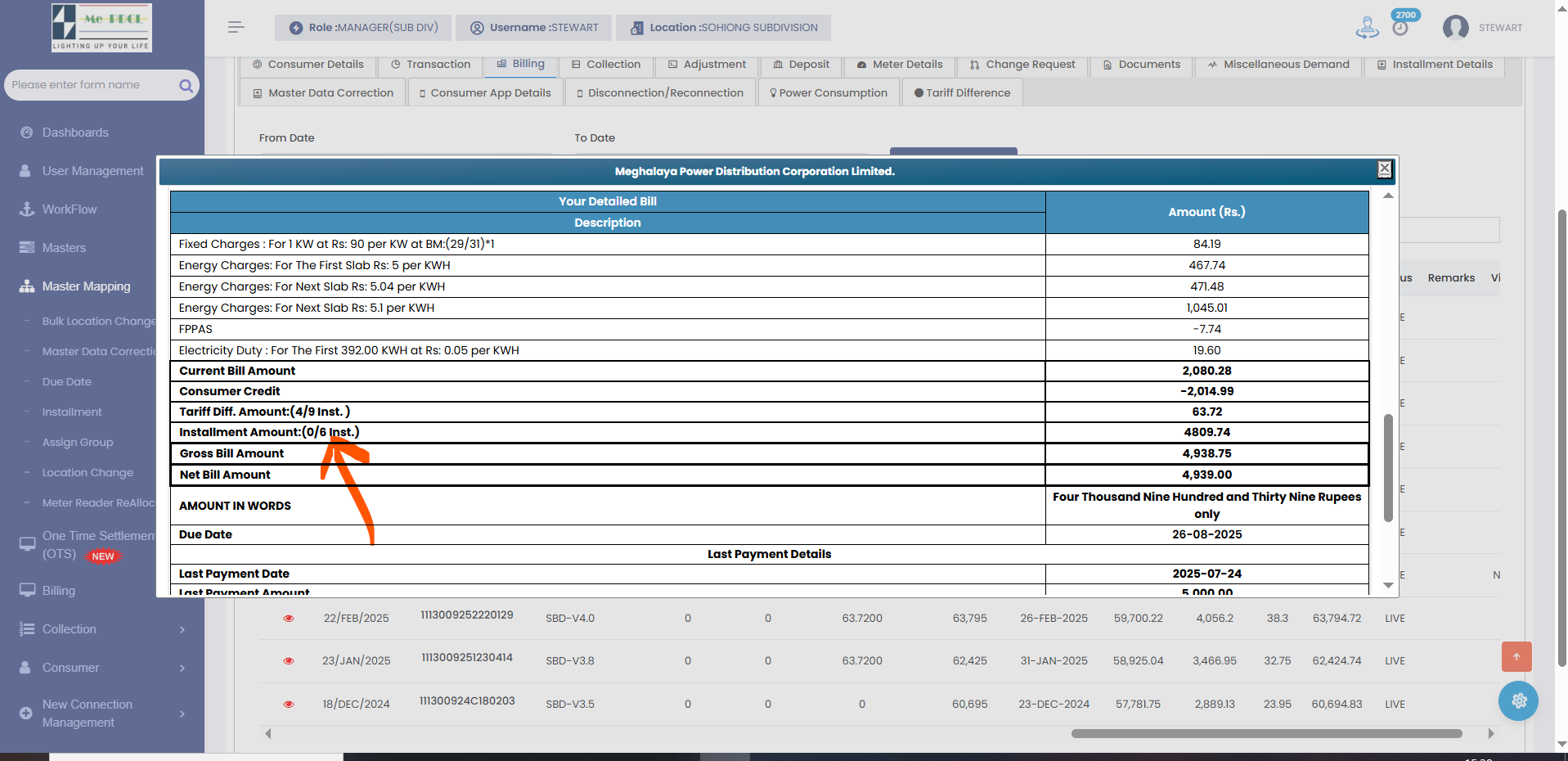
Task: Click the form name search field
Action: (90, 85)
